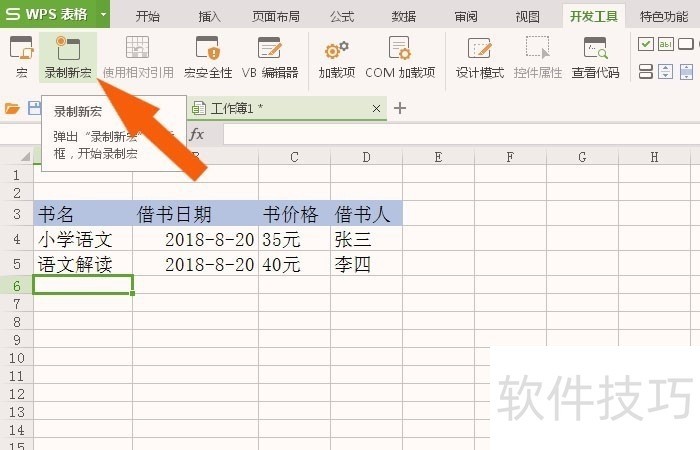Select the cell 小学语文
Viewport: 700px width, 450px height.
coord(83,239)
